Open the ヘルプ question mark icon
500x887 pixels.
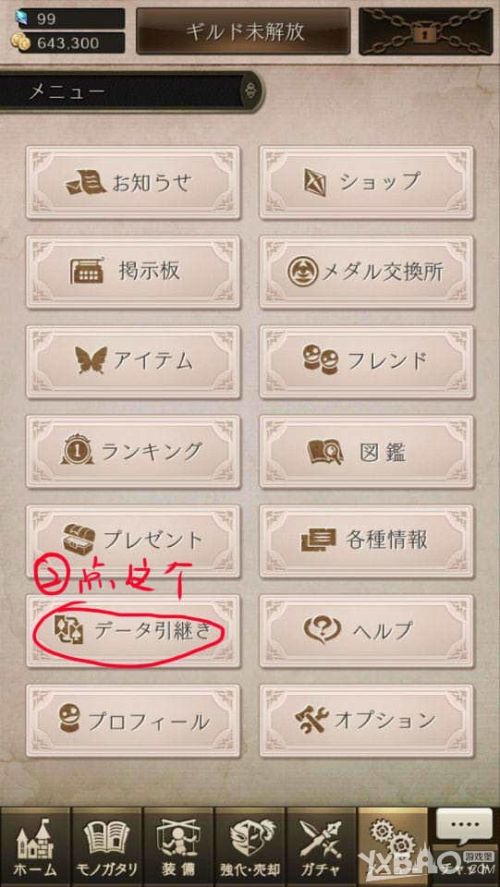[322, 630]
